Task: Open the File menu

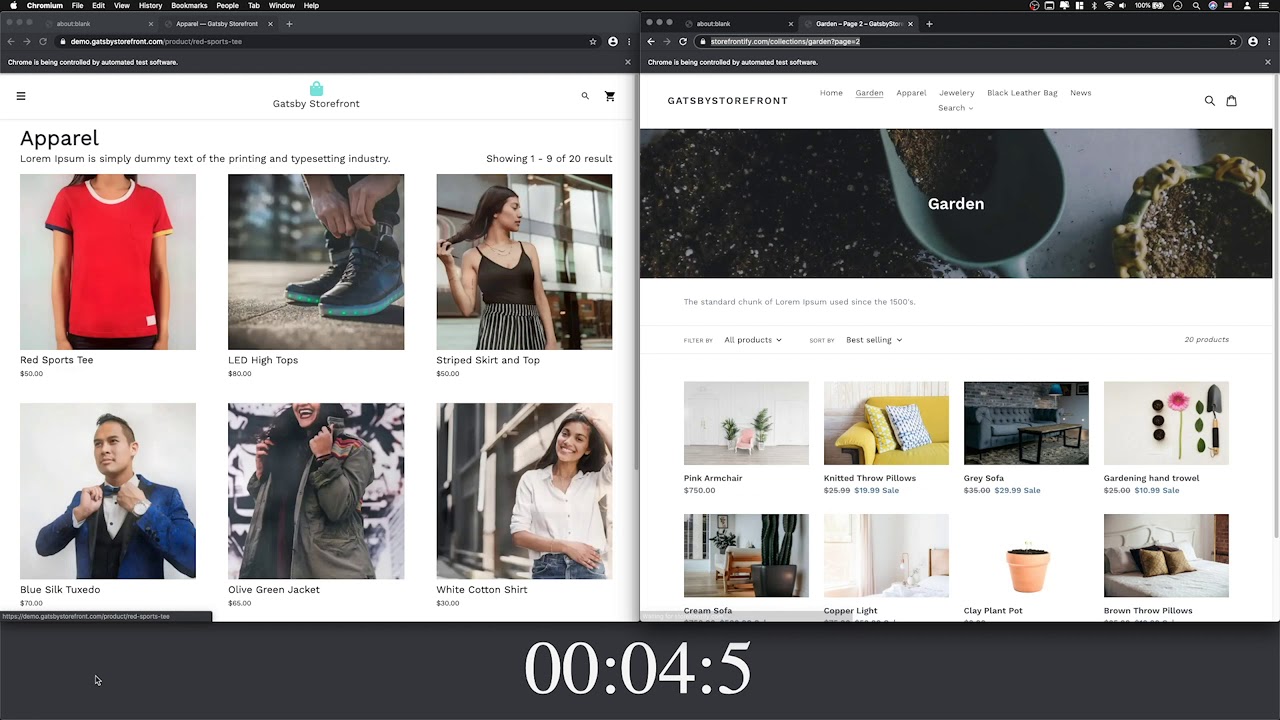Action: tap(77, 5)
